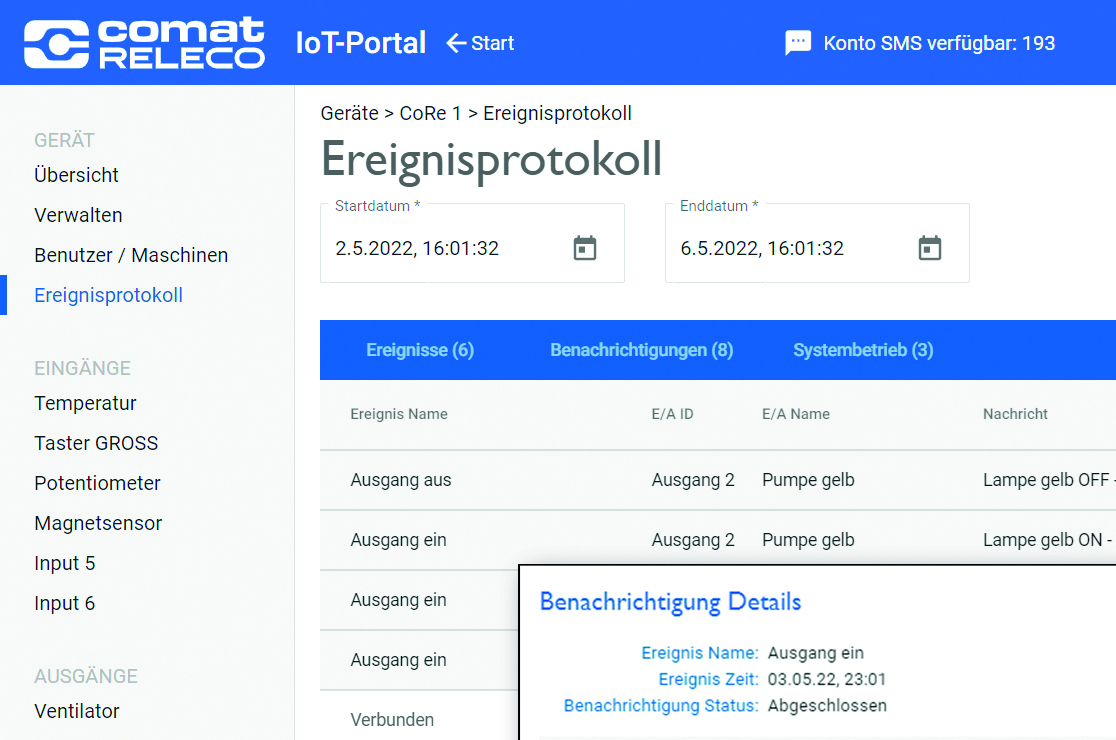The image size is (1116, 740).
Task: Click the CoRe 1 breadcrumb link
Action: [x=430, y=113]
